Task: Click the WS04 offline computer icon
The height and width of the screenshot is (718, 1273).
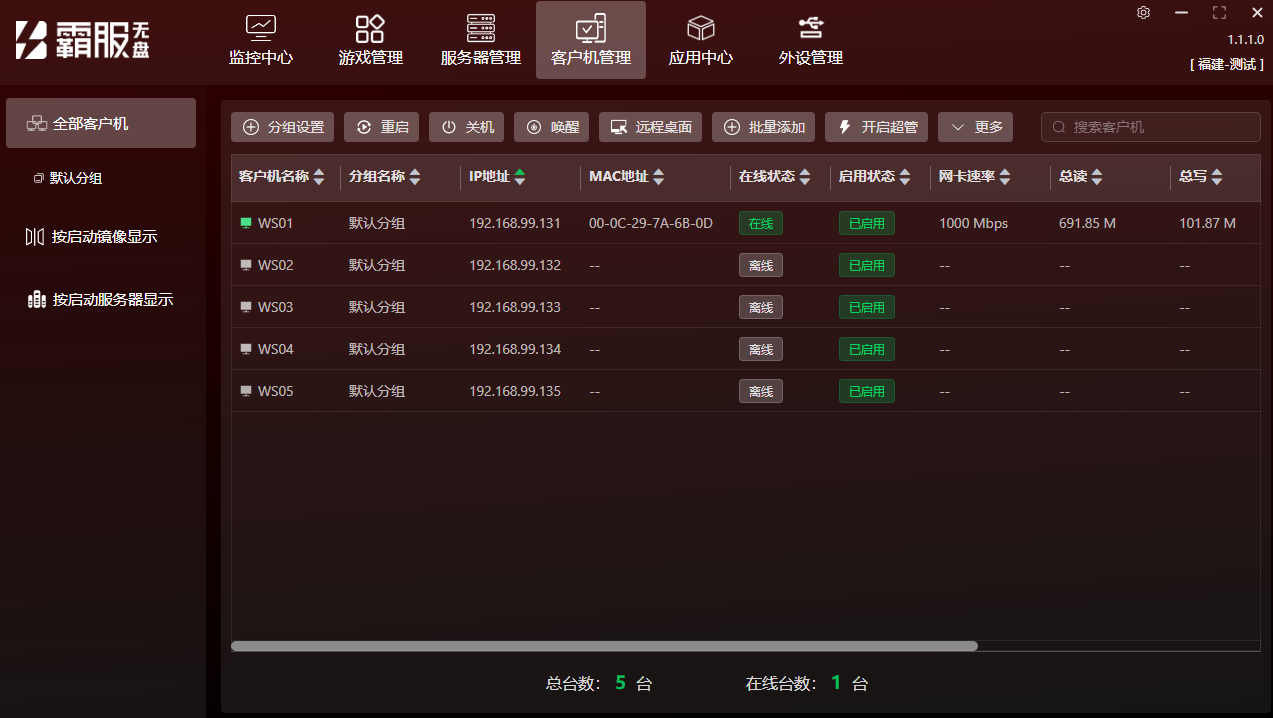Action: point(246,349)
